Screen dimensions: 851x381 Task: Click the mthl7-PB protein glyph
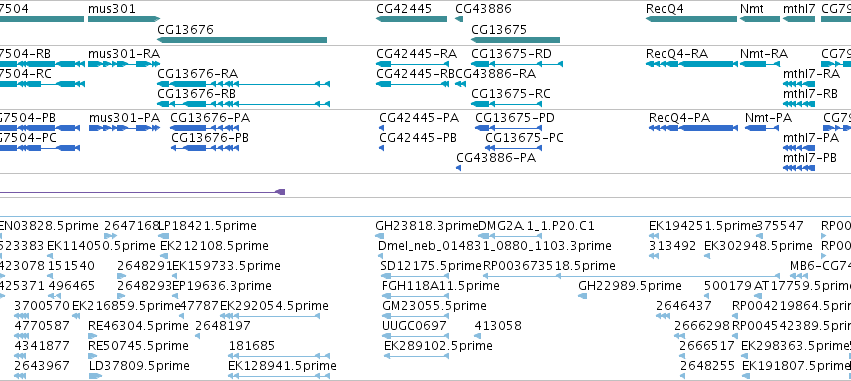tap(799, 168)
